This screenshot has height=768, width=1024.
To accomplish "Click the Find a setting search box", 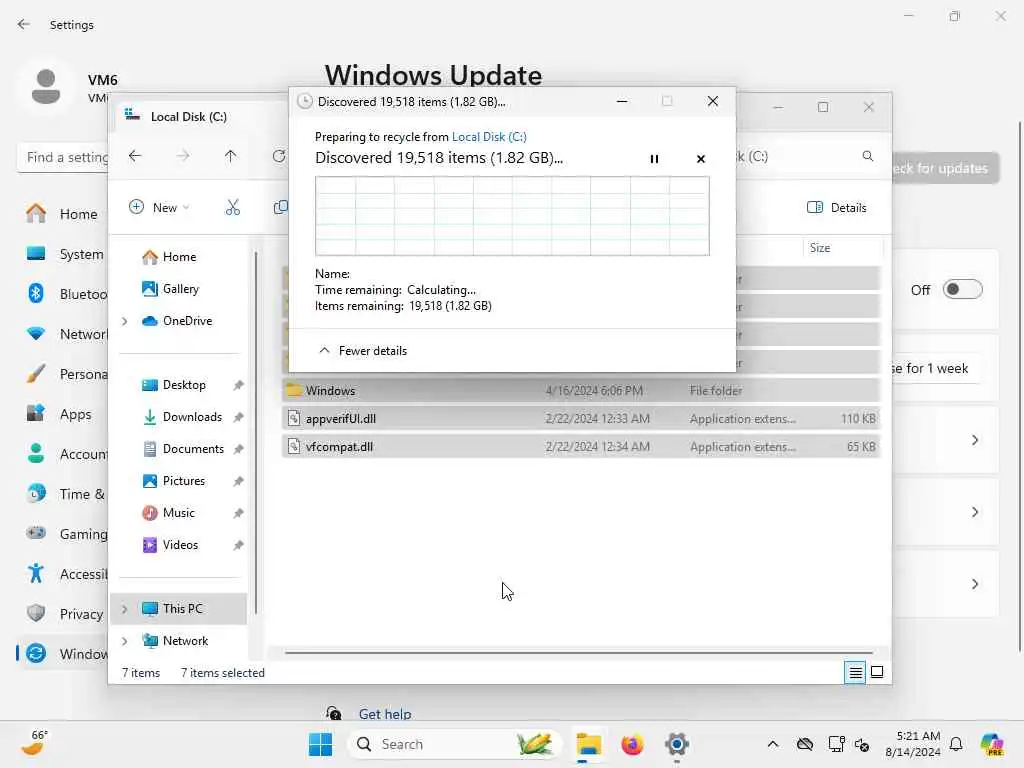I will click(63, 157).
